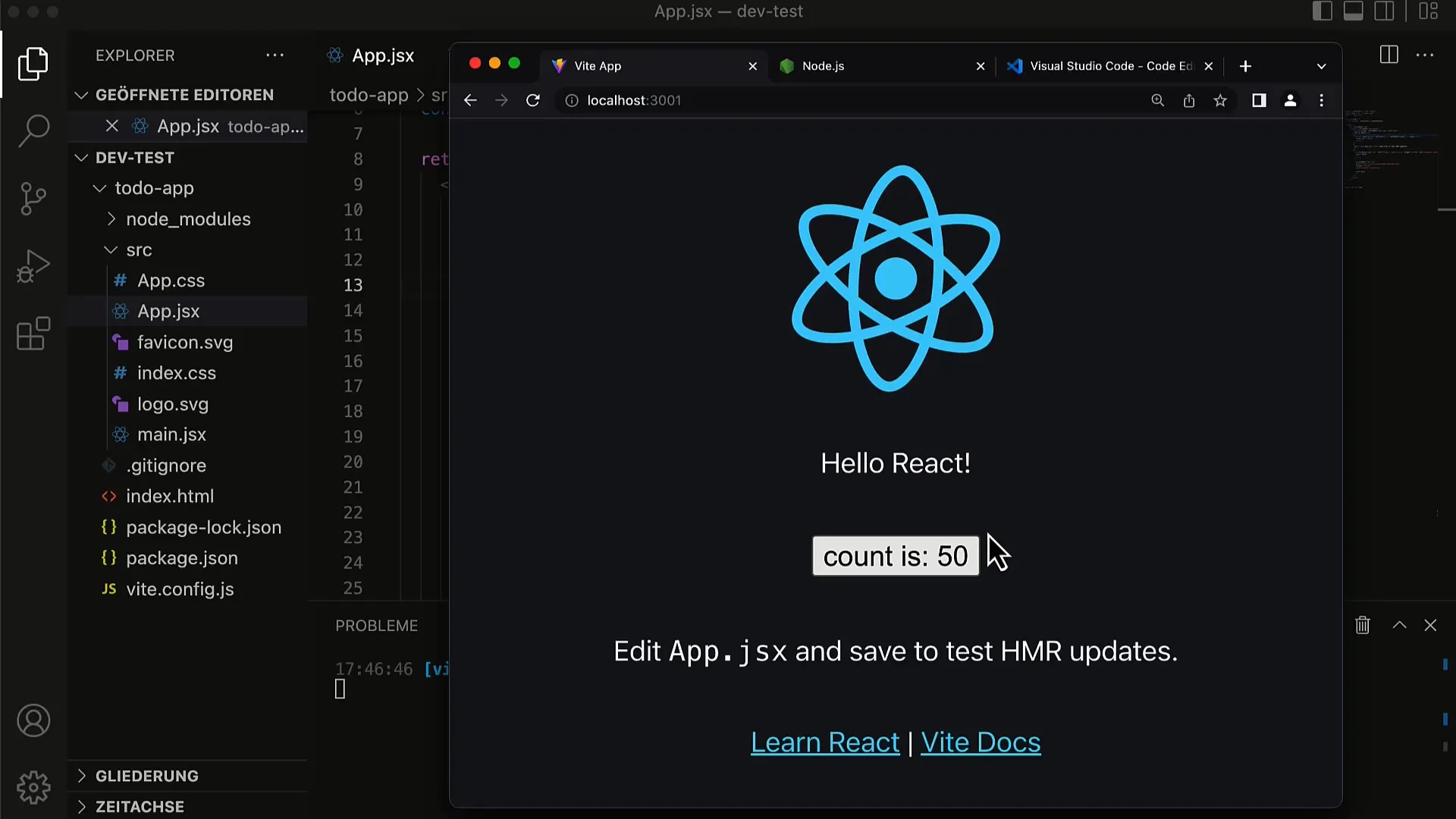
Task: Open vite.config.js
Action: click(x=187, y=589)
